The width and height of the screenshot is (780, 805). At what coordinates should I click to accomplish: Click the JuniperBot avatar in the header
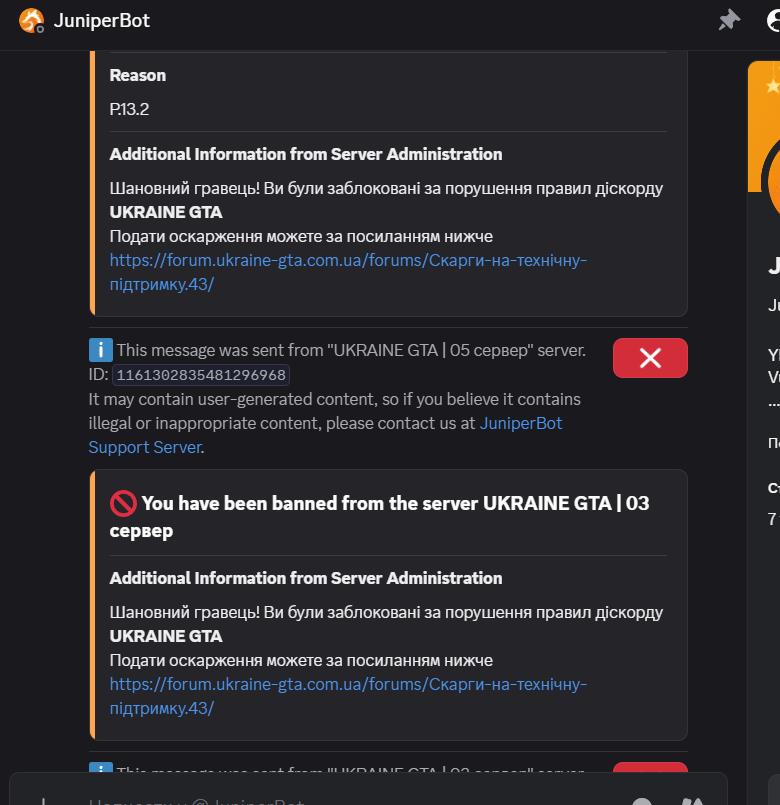pos(31,21)
